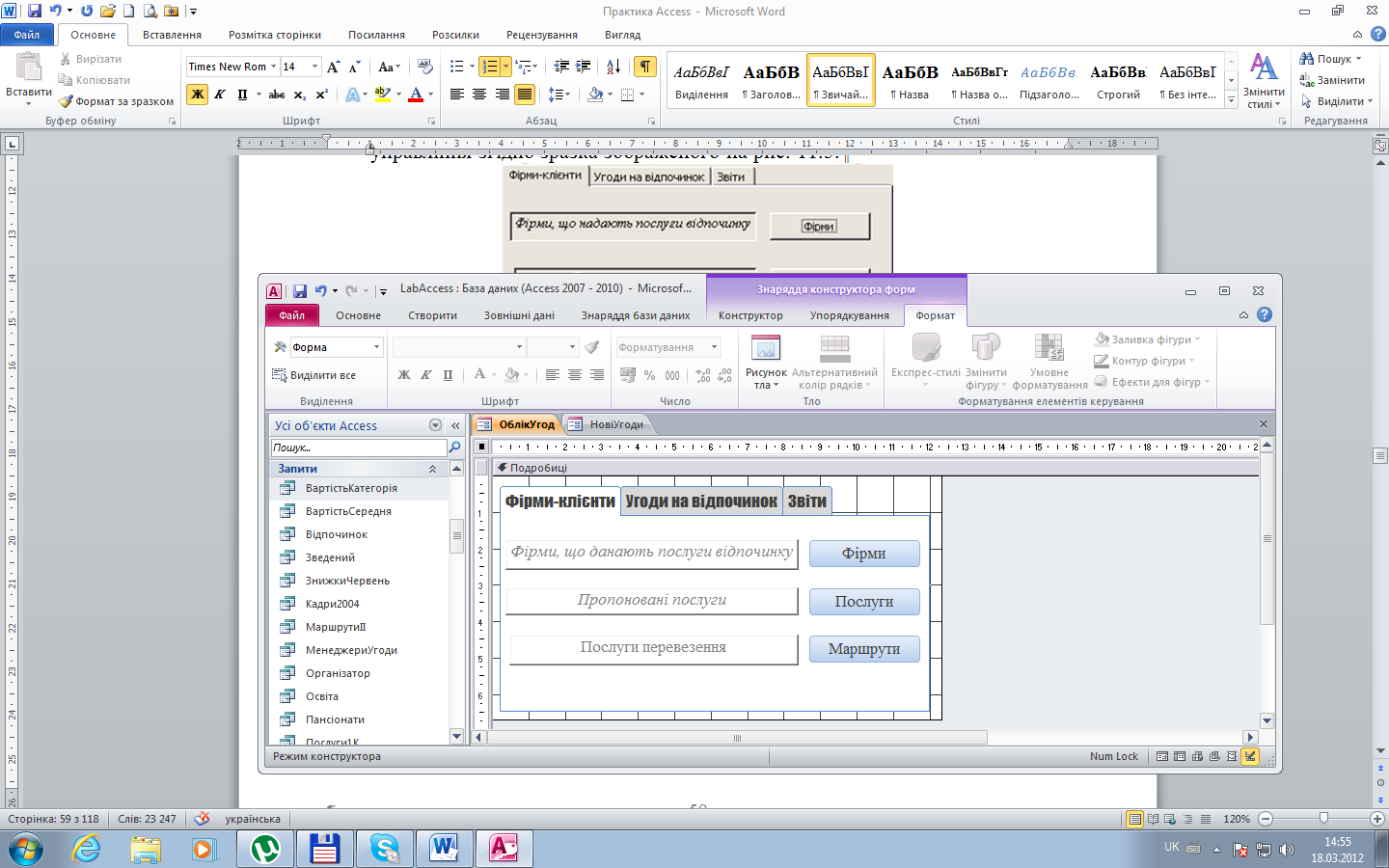Click align right icon in Word
The width and height of the screenshot is (1389, 868).
click(502, 95)
